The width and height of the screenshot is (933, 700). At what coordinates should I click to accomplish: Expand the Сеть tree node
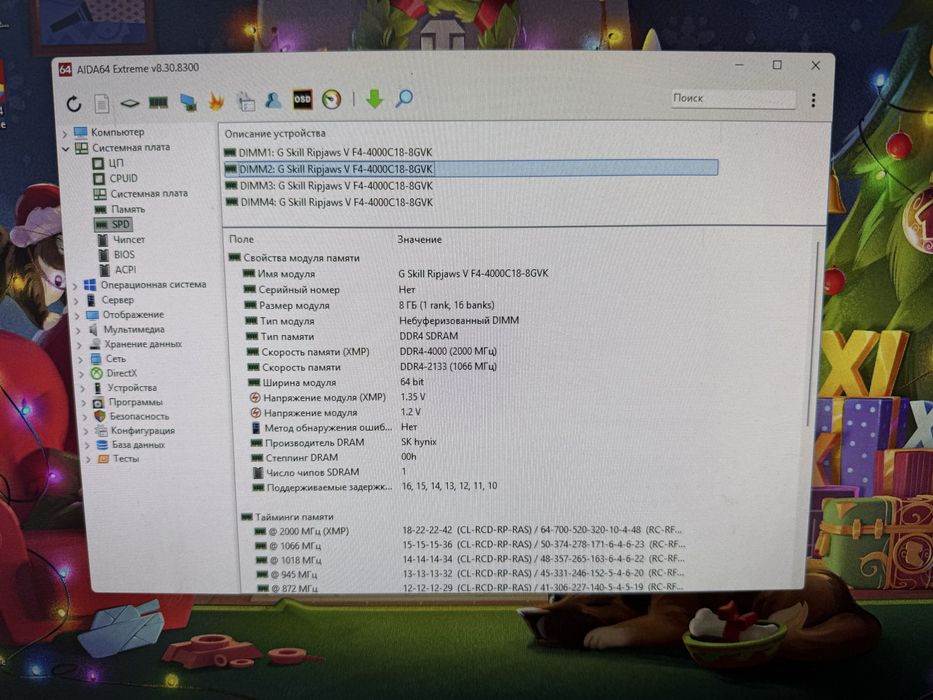[81, 360]
